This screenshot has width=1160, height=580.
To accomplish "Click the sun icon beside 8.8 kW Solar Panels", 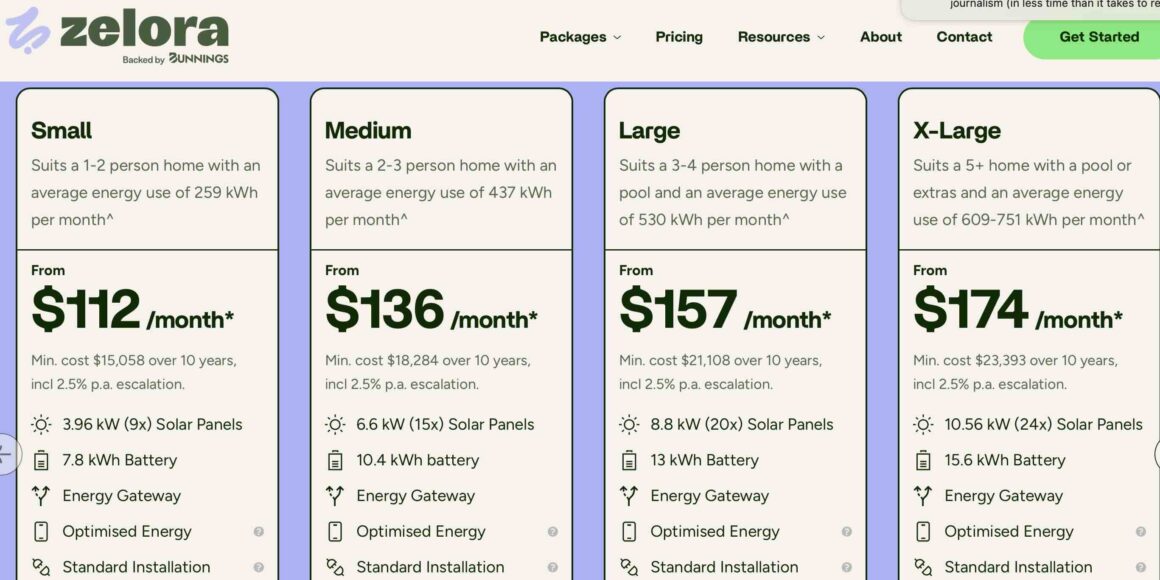I will tap(628, 424).
